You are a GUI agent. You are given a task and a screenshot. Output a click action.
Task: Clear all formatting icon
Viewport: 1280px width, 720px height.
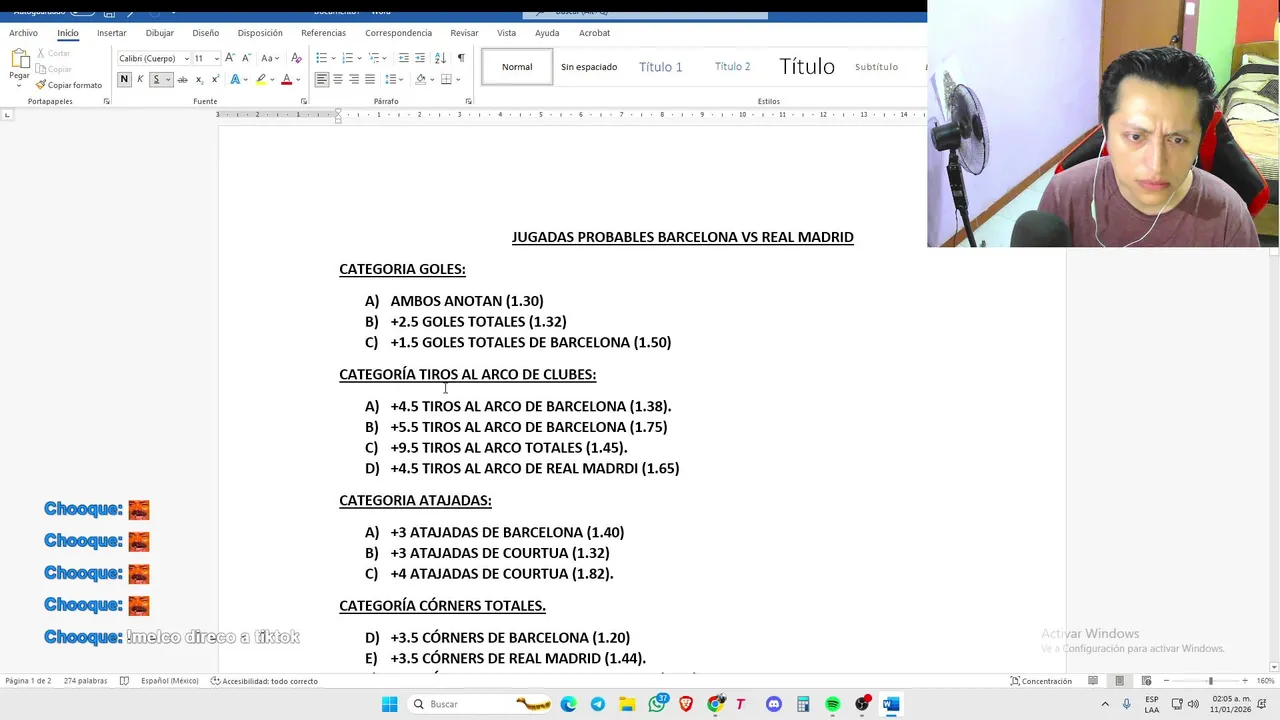296,58
